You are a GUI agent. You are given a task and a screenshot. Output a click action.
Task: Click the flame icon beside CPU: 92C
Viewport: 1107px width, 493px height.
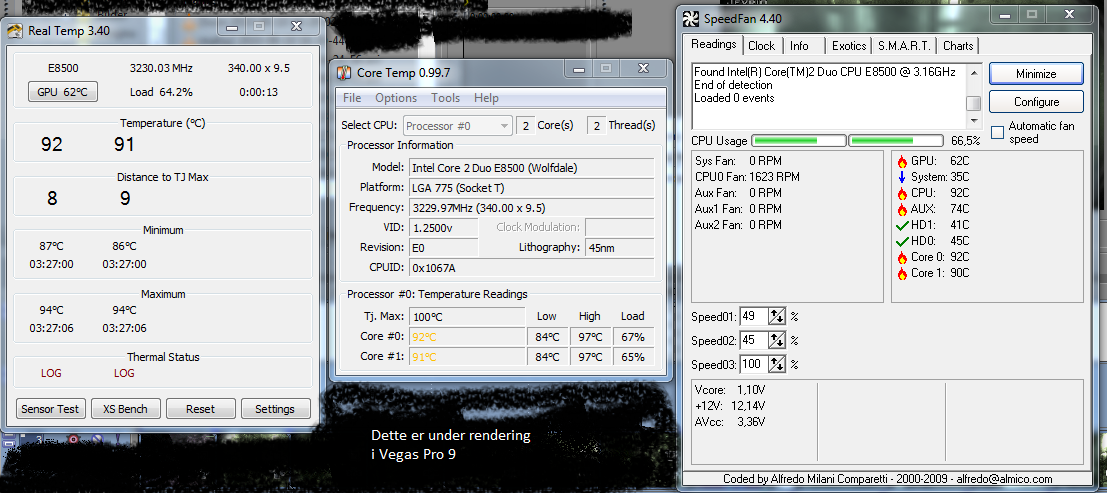(902, 193)
